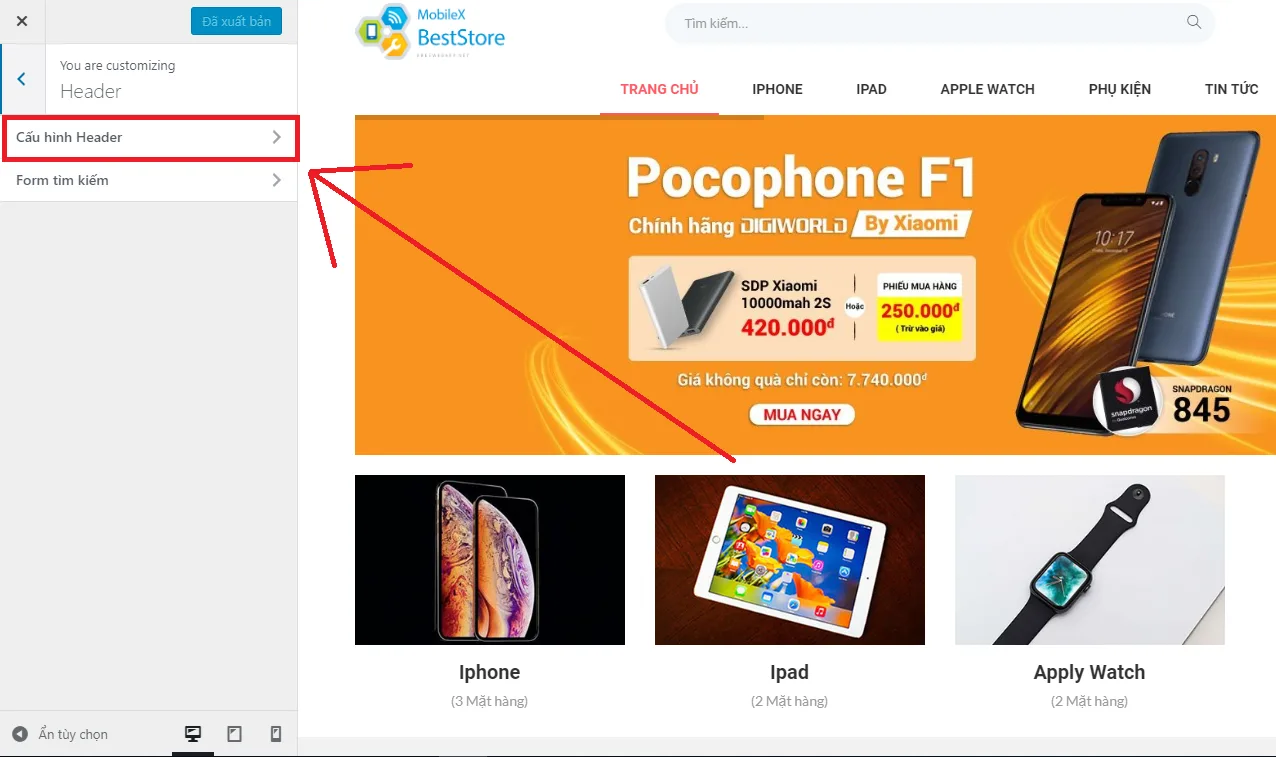The width and height of the screenshot is (1276, 757).
Task: Click the search magnifier icon
Action: click(1193, 22)
